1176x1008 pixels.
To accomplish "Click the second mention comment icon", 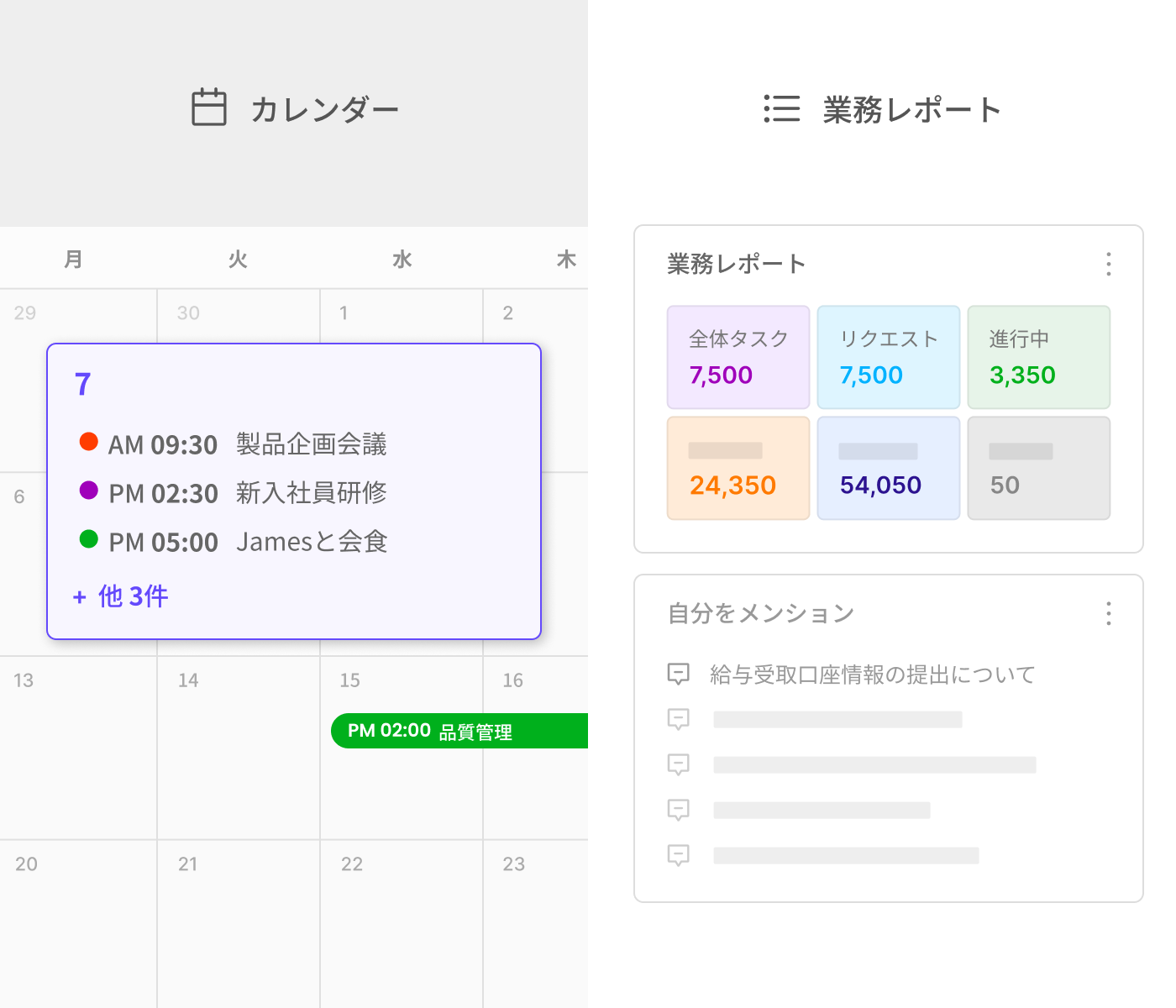I will pyautogui.click(x=678, y=719).
